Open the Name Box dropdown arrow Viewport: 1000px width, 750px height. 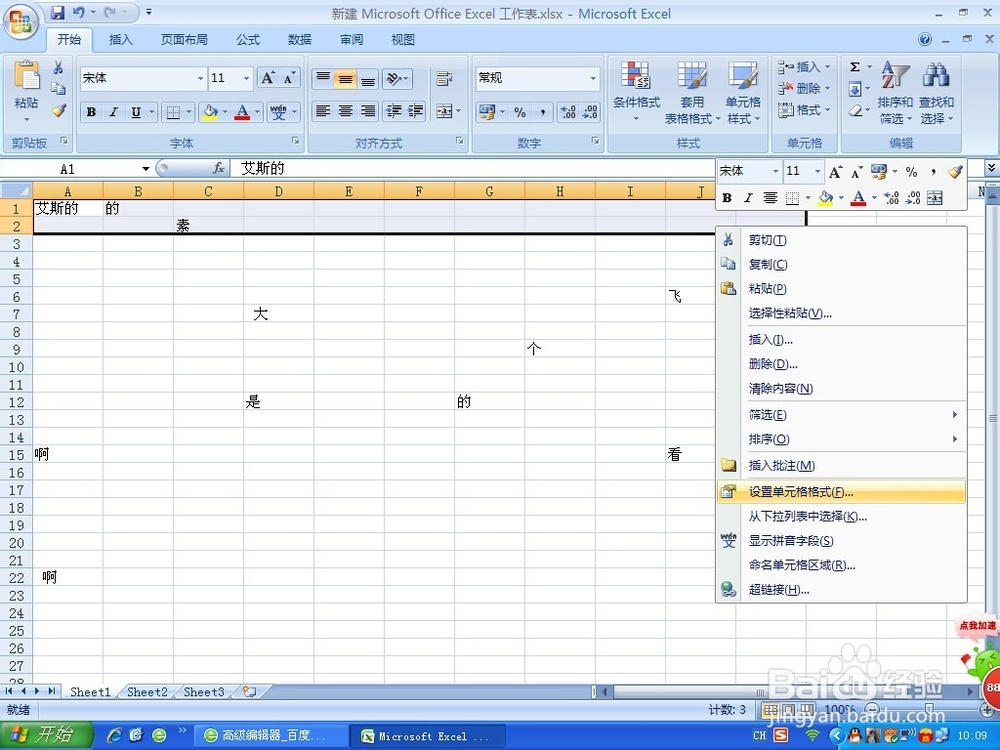pyautogui.click(x=145, y=168)
